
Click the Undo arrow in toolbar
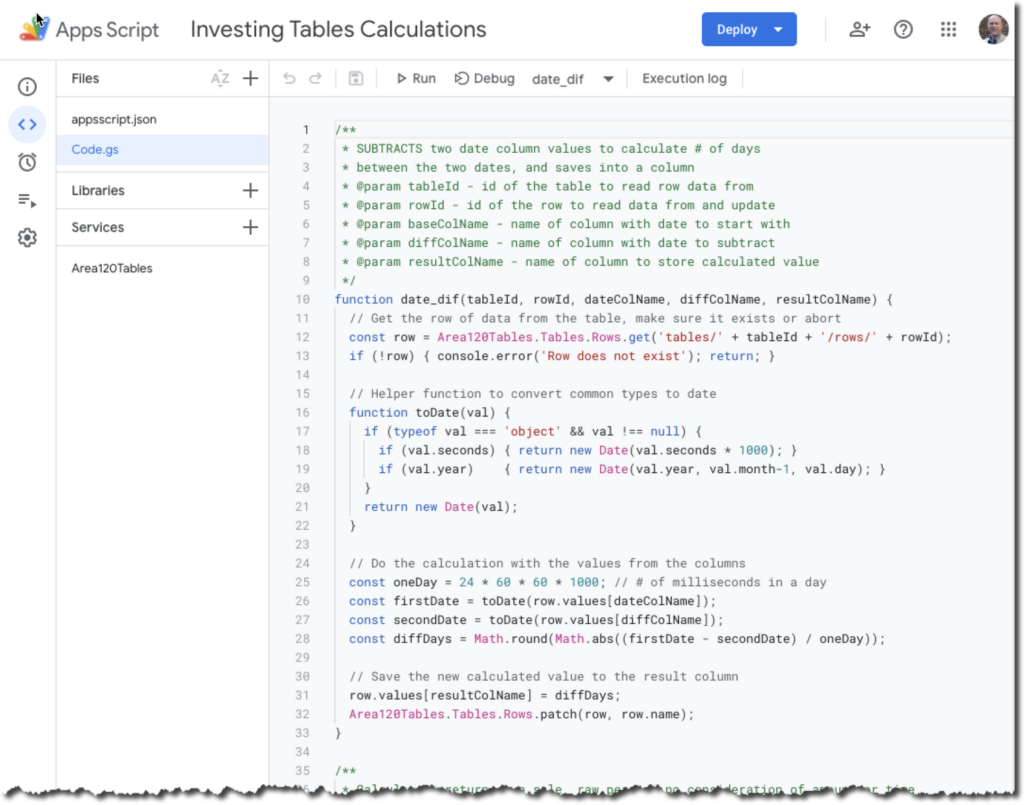pos(290,79)
